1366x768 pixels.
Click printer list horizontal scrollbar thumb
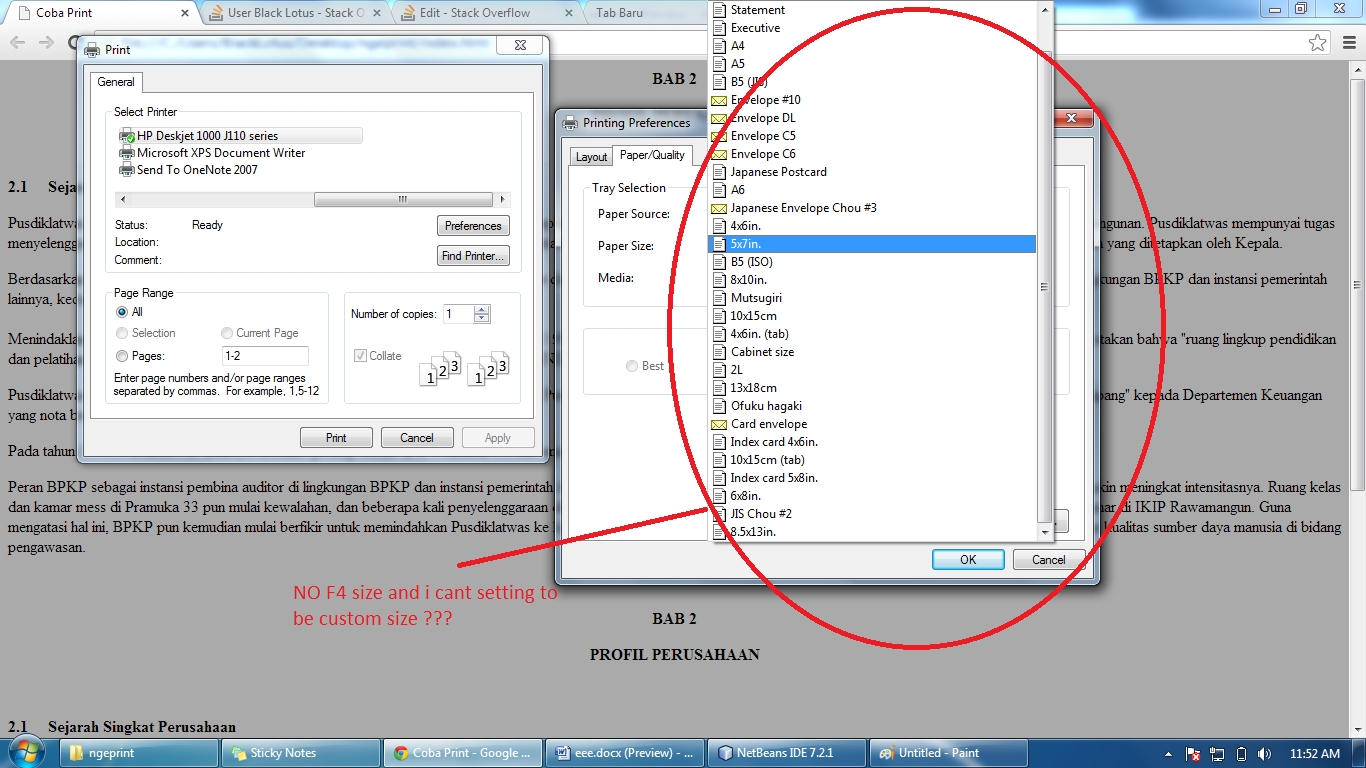(403, 200)
